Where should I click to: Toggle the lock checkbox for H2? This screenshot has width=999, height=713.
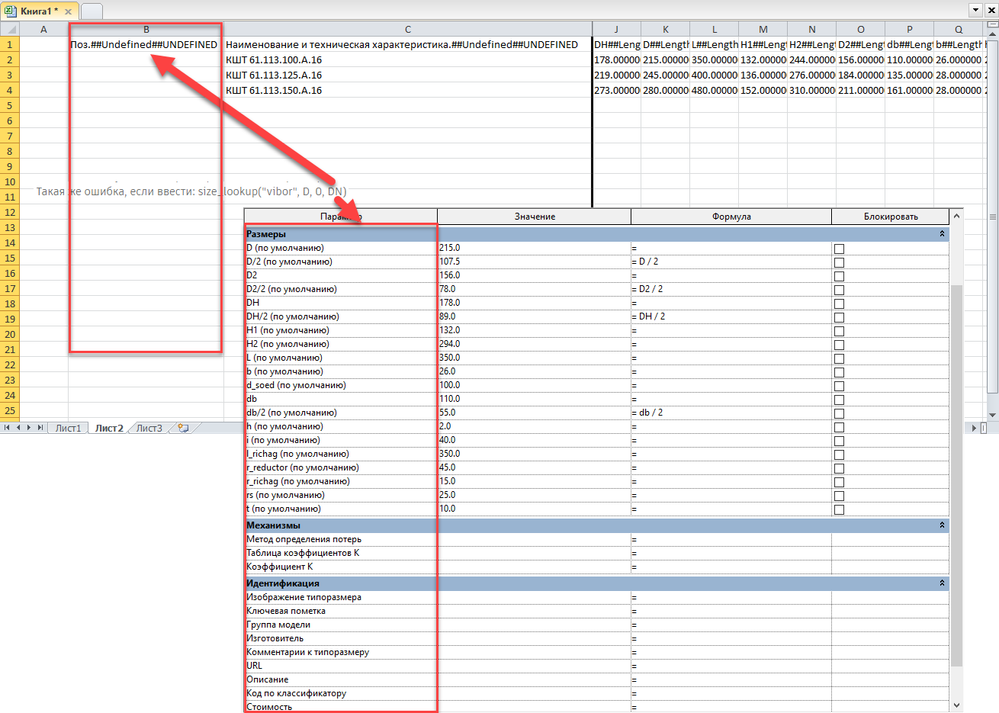839,345
